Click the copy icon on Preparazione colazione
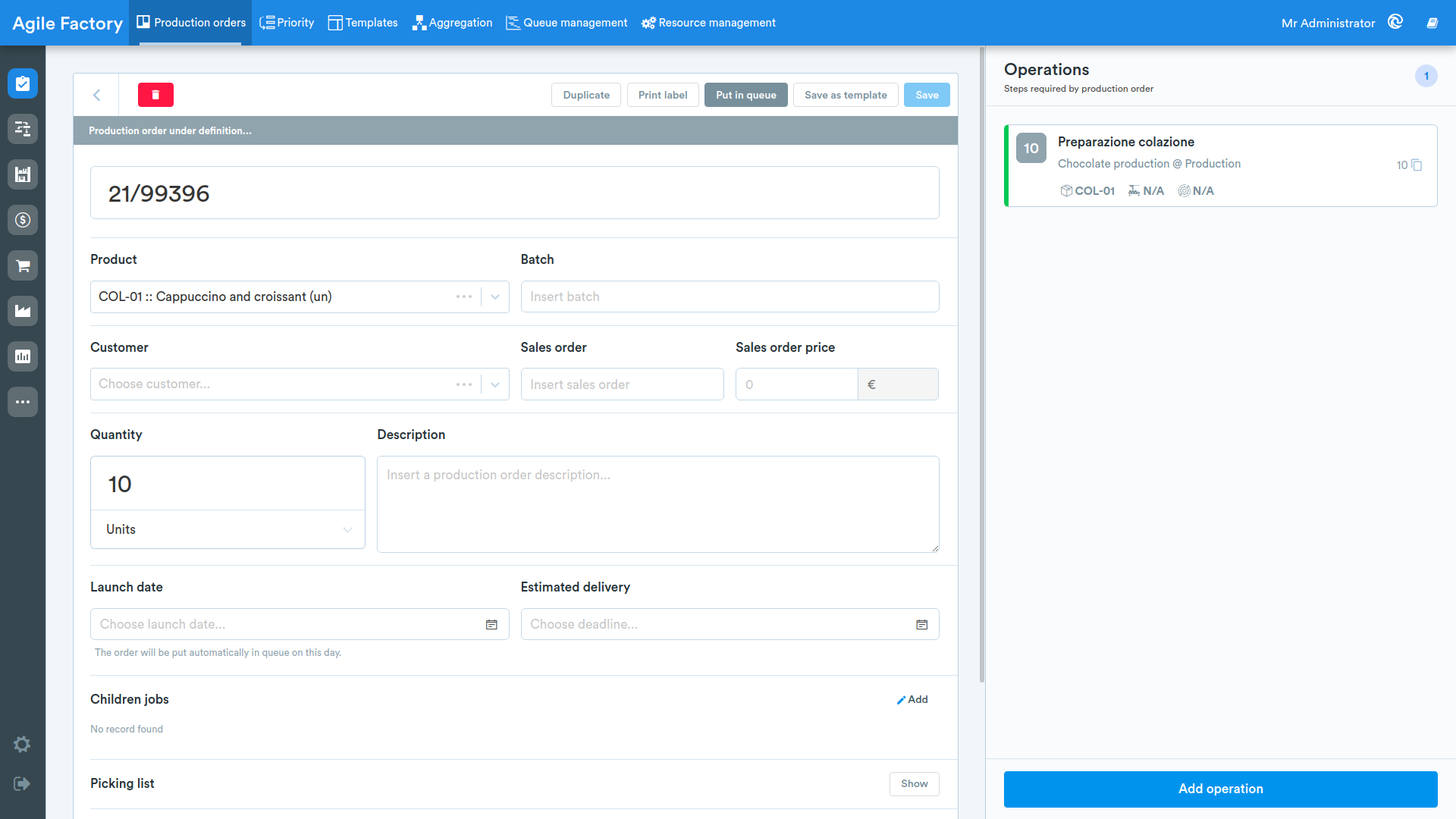Image resolution: width=1456 pixels, height=819 pixels. click(1417, 165)
